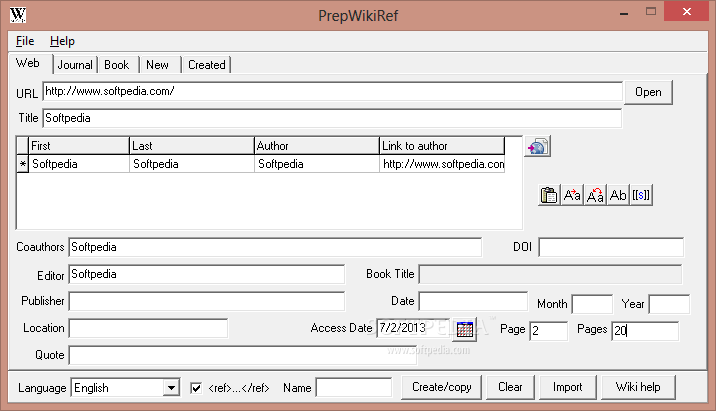Click the Clear button

coord(510,387)
